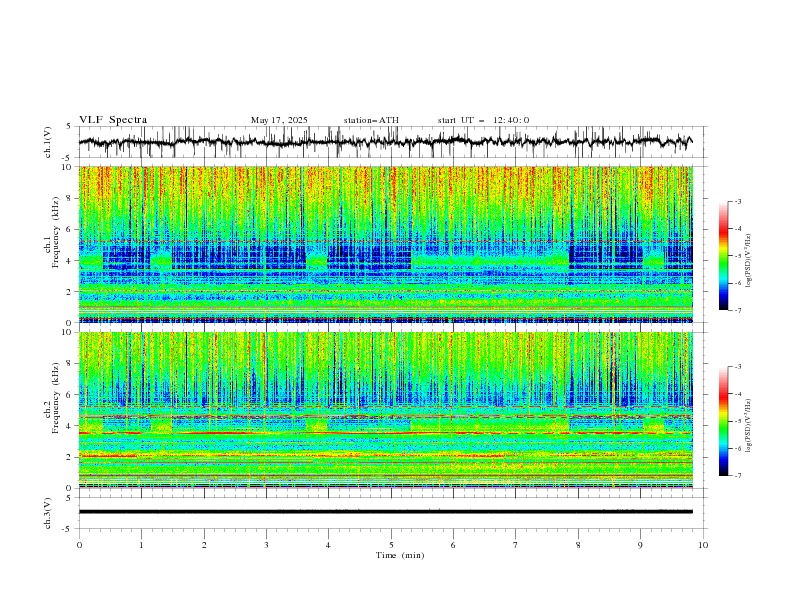Click the "6" minute label on the time axis
This screenshot has width=792, height=612.
454,545
